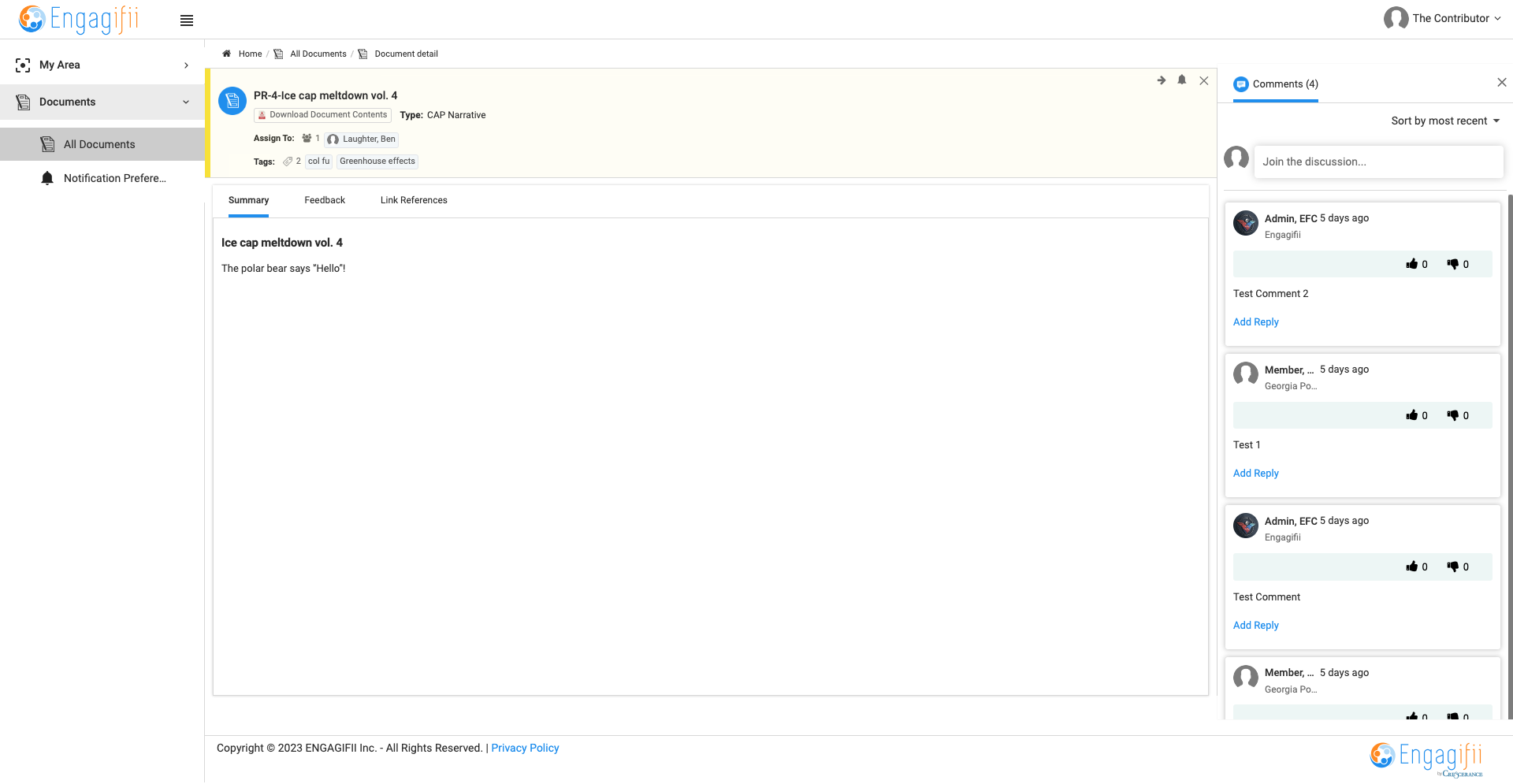The width and height of the screenshot is (1513, 784).
Task: Click the Documents sidebar icon
Action: [23, 102]
